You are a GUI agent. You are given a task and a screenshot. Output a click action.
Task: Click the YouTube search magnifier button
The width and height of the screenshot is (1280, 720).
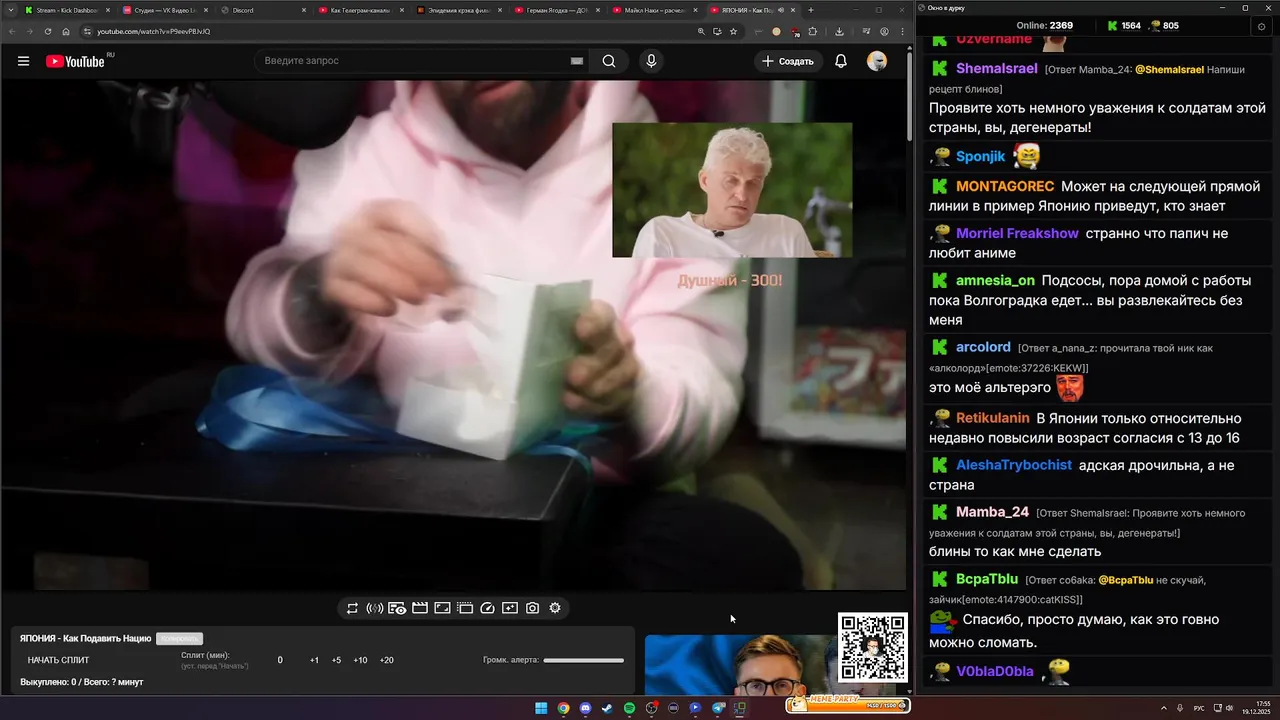609,61
